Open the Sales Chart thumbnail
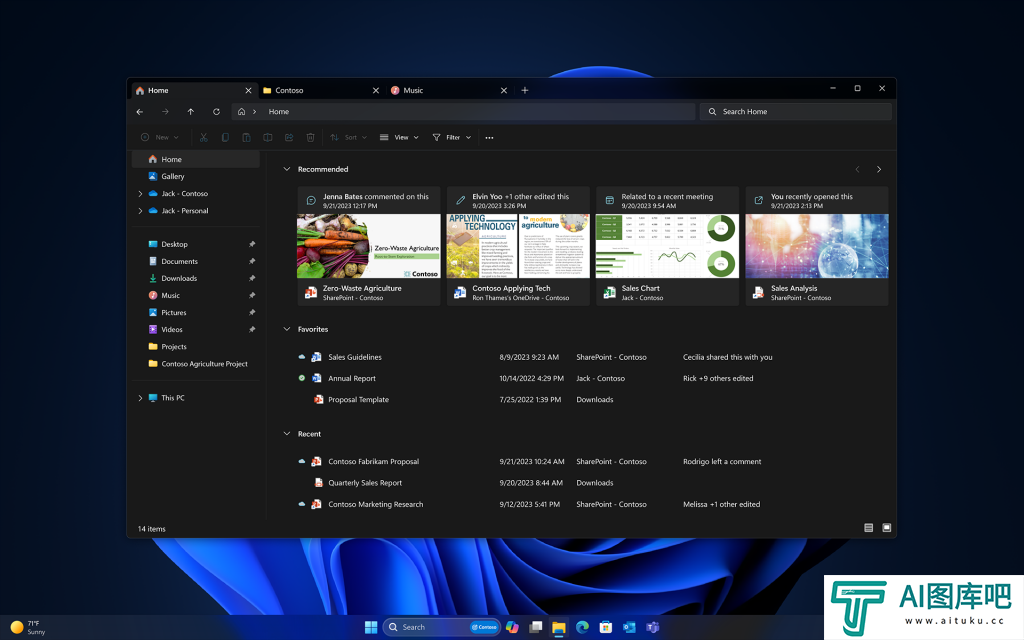 (667, 246)
